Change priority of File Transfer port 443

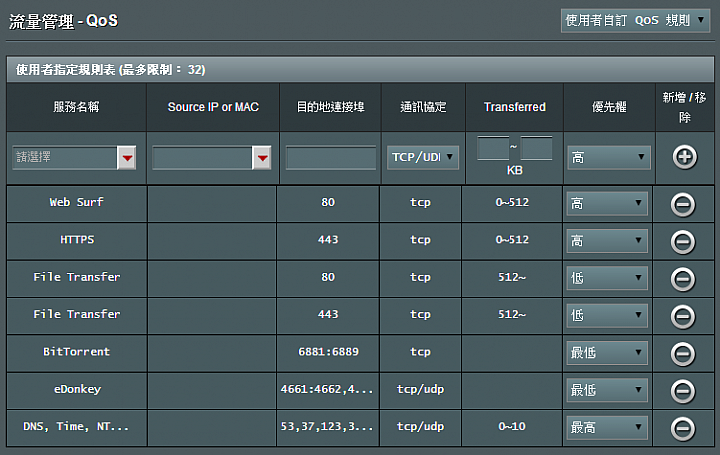tap(607, 315)
